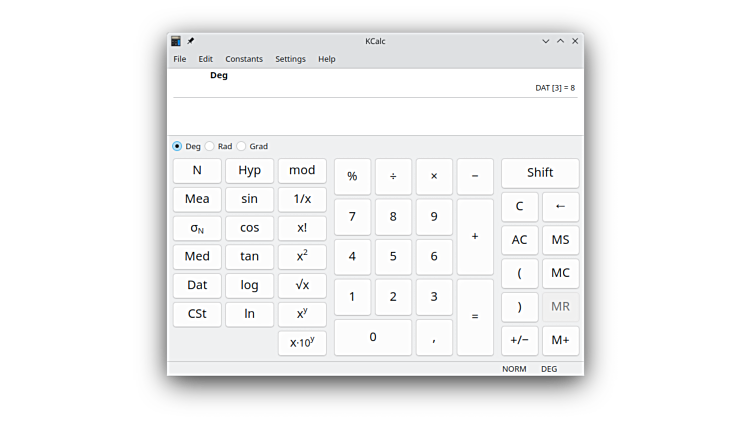Screen dimensions: 752x423
Task: Click the multiplication operator key
Action: click(434, 176)
